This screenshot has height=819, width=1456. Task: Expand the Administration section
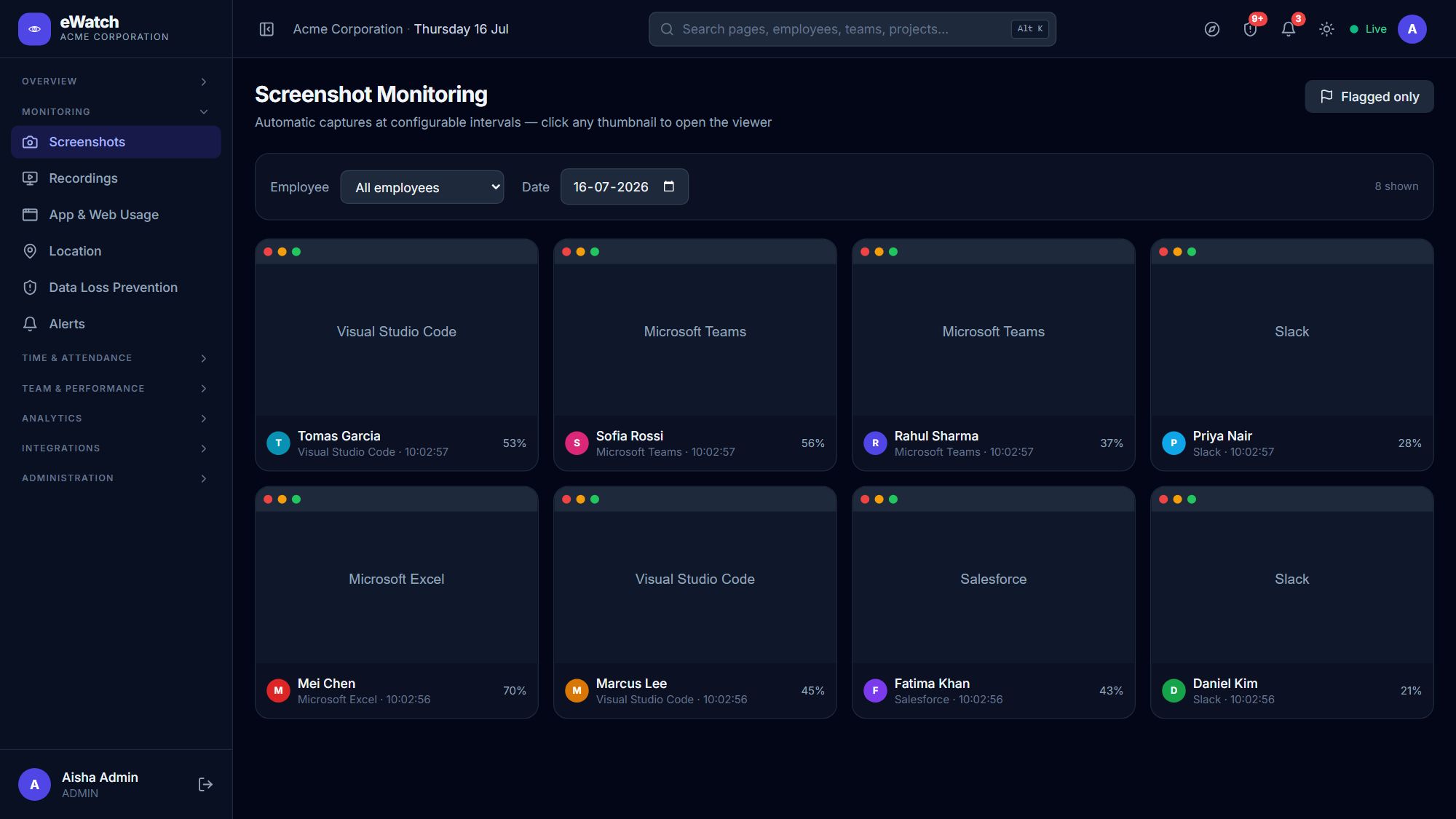point(116,478)
